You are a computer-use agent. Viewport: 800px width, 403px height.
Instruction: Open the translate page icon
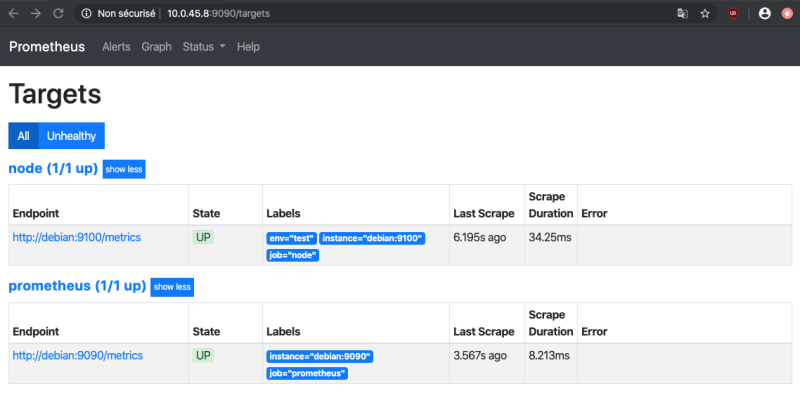682,14
